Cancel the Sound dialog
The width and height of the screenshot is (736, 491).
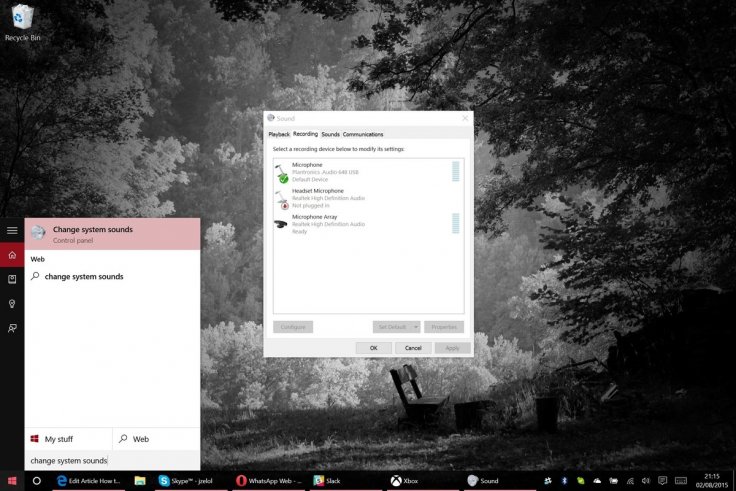pos(413,348)
